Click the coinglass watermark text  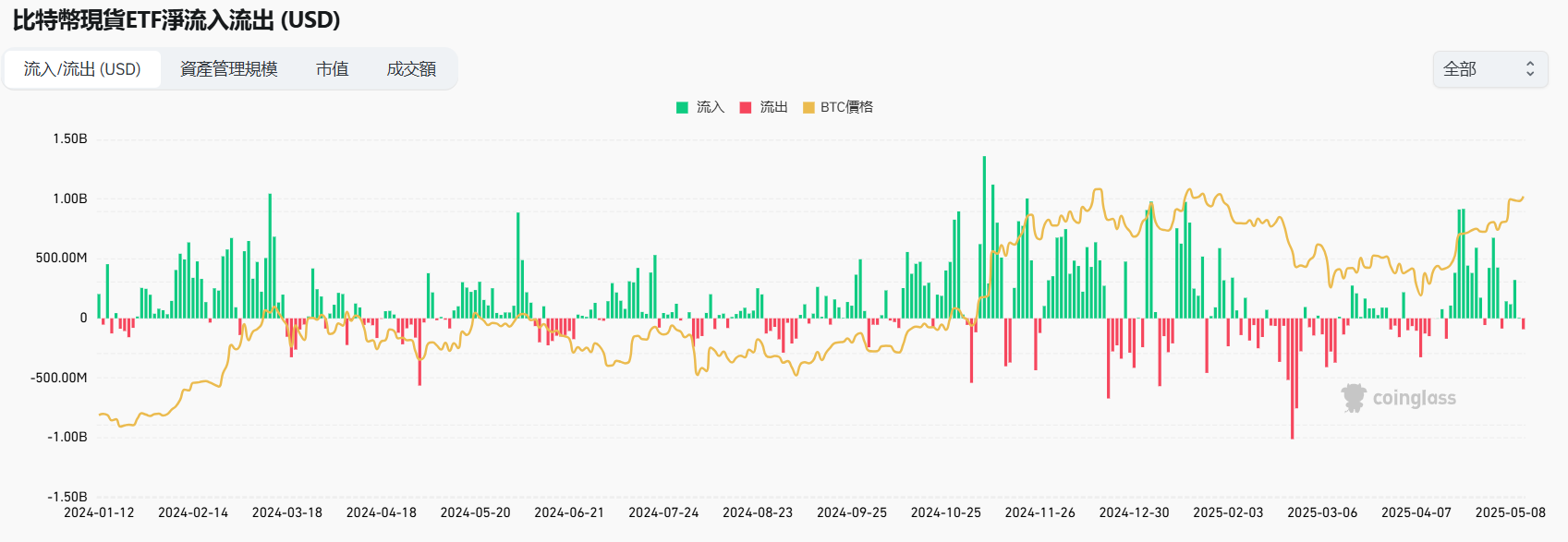click(1414, 398)
